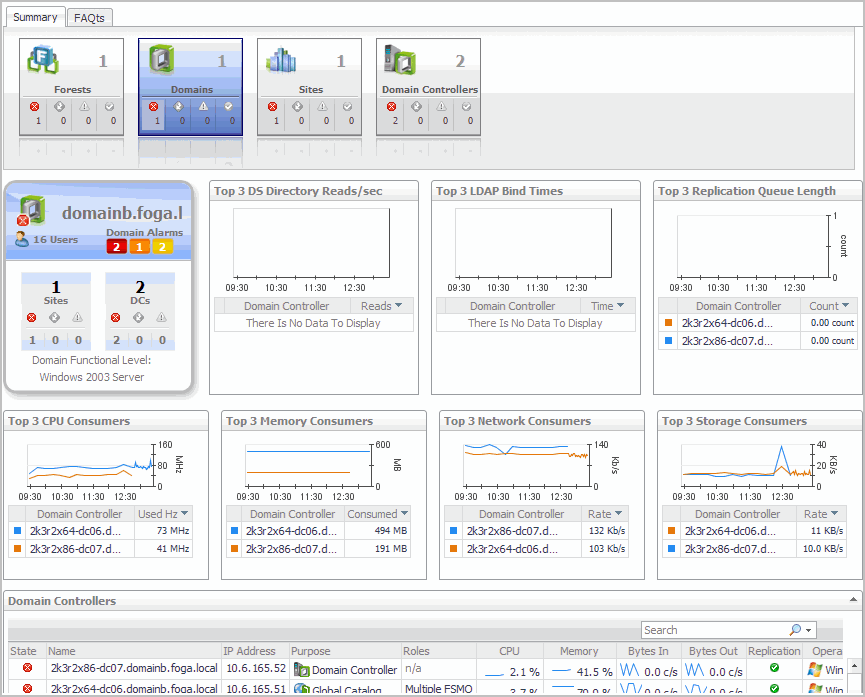The image size is (865, 697).
Task: Click the 16 Users person icon
Action: pos(22,239)
